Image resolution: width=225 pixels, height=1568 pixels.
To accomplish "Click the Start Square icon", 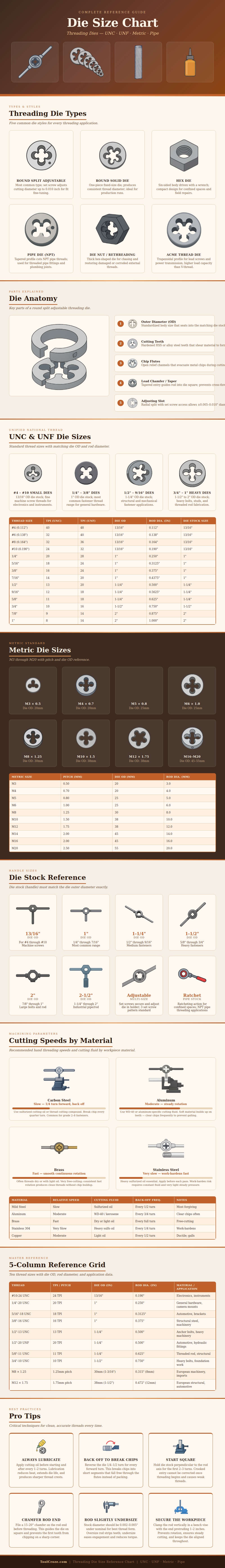I will (181, 1446).
